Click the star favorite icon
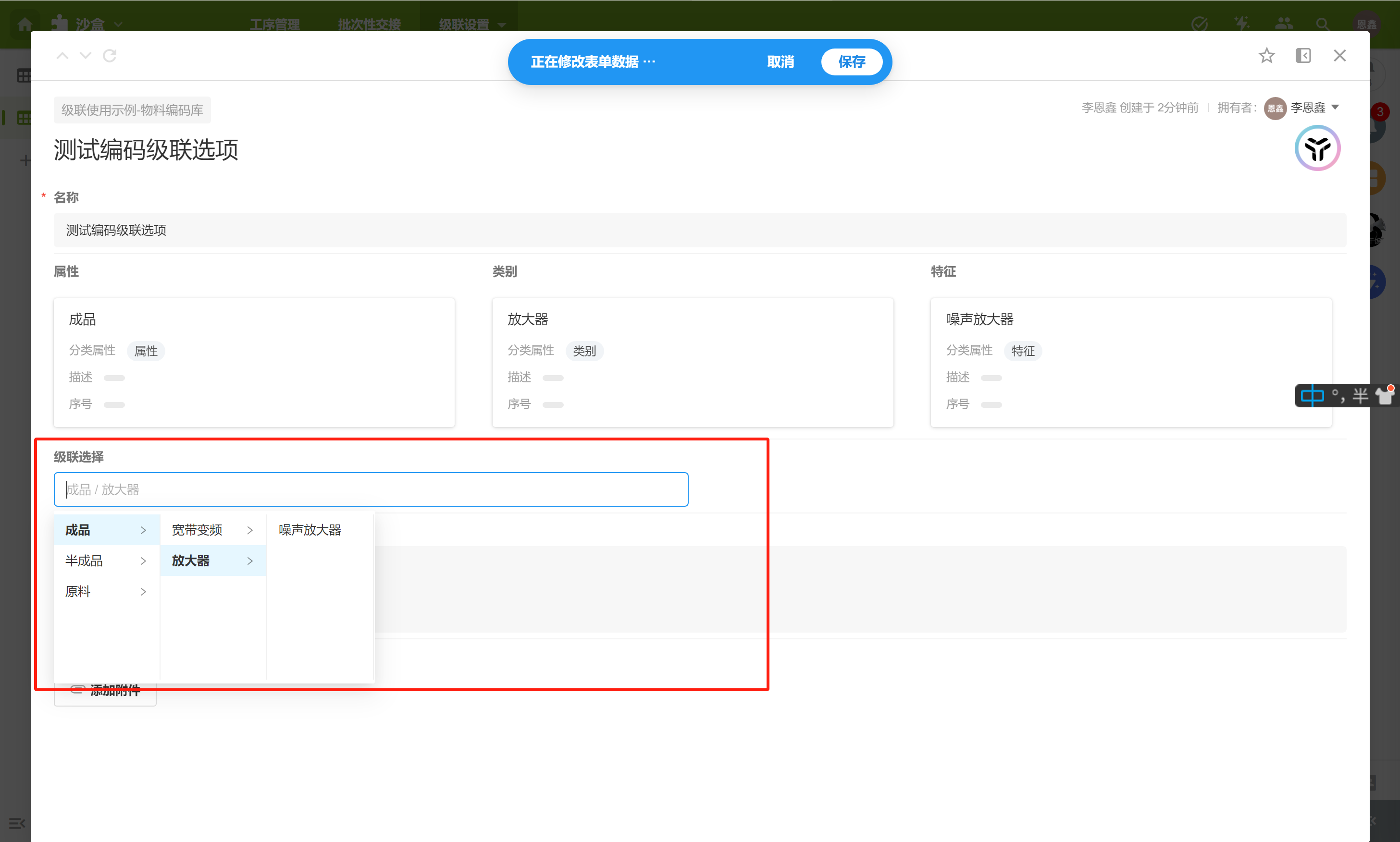The height and width of the screenshot is (842, 1400). 1266,56
